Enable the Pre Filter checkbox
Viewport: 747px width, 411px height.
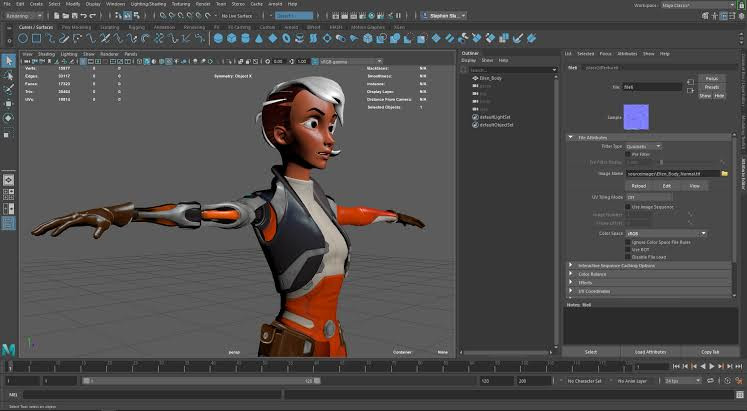628,154
